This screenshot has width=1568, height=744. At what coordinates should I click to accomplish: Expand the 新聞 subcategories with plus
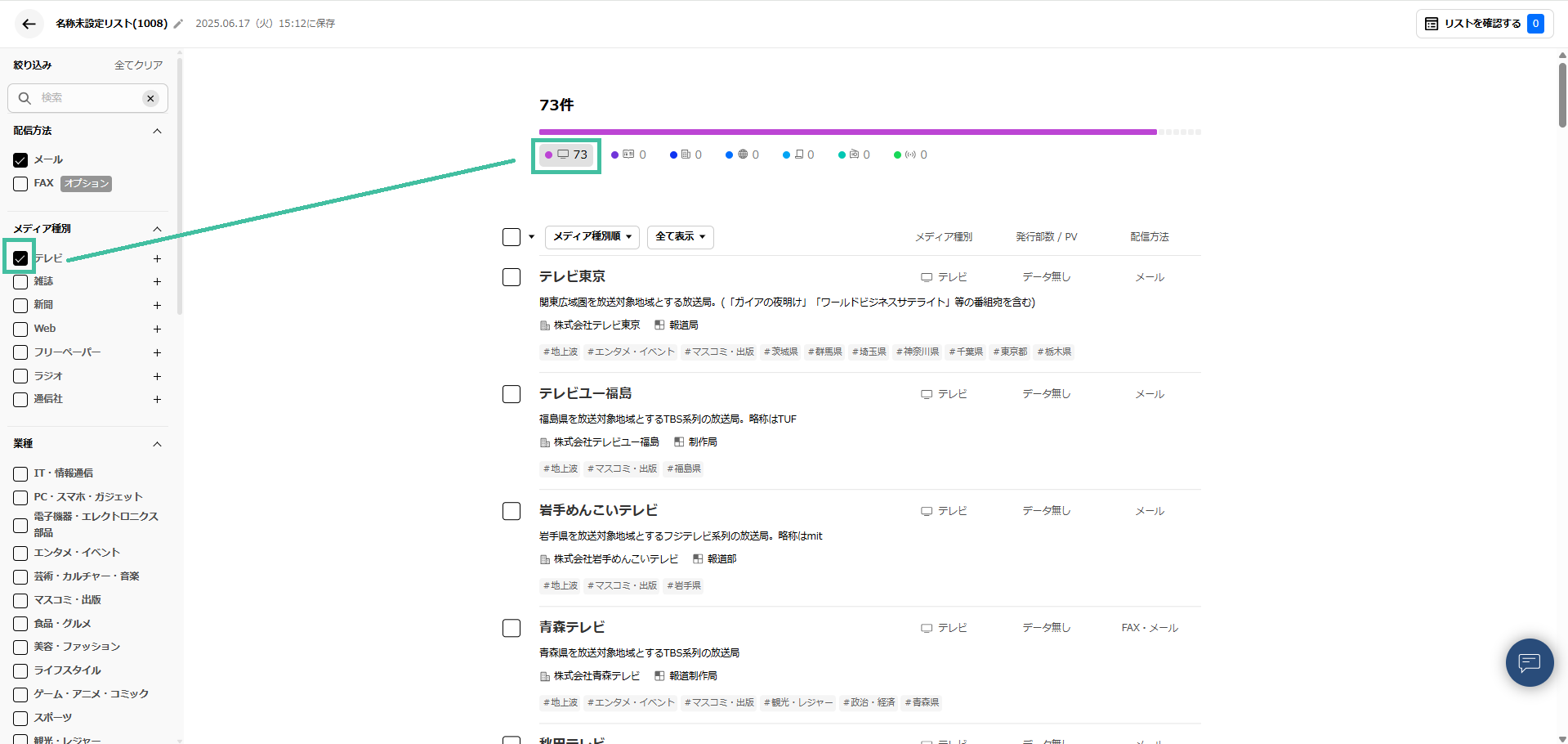[x=157, y=305]
